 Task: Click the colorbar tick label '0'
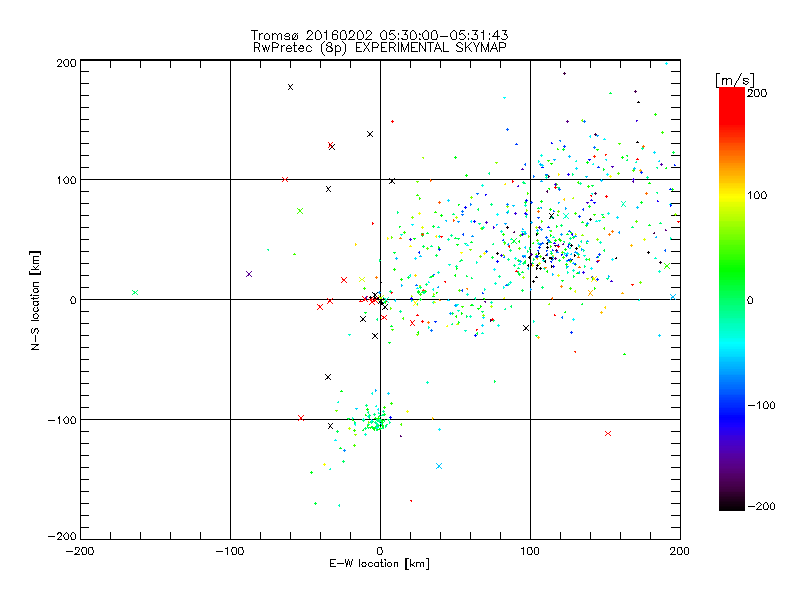coord(750,300)
